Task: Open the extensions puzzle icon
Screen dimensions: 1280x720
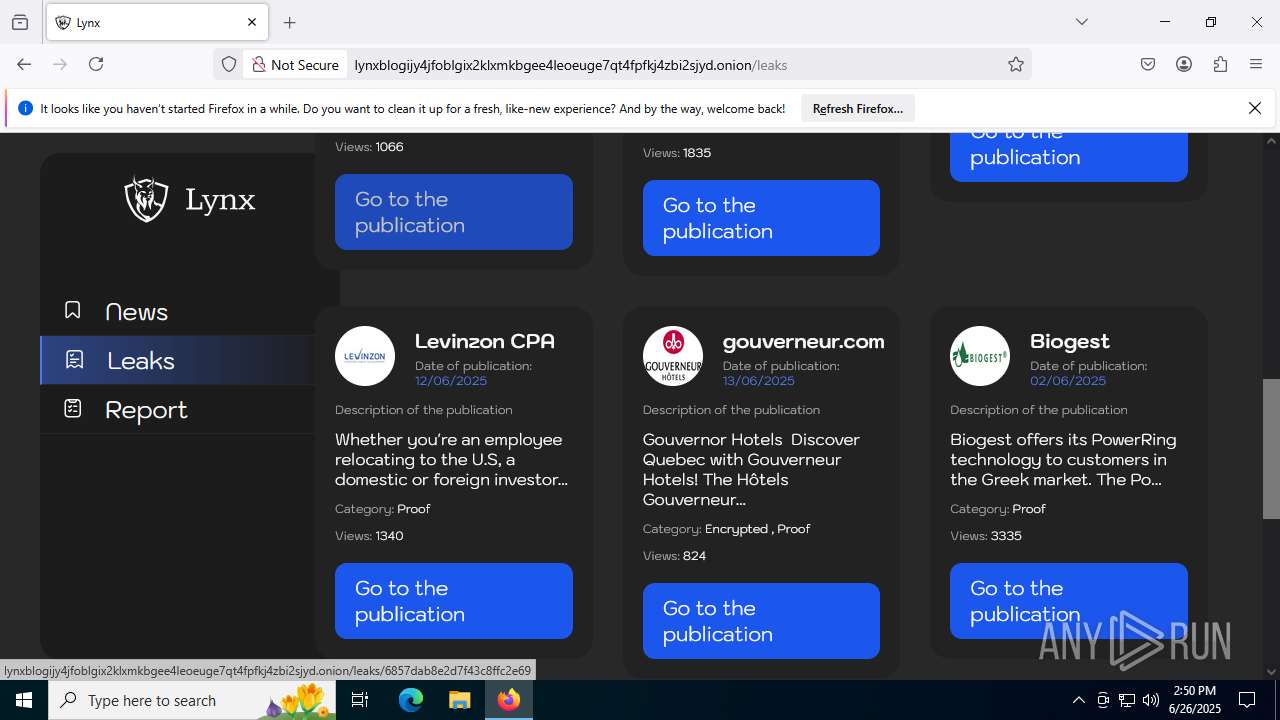Action: (1220, 64)
